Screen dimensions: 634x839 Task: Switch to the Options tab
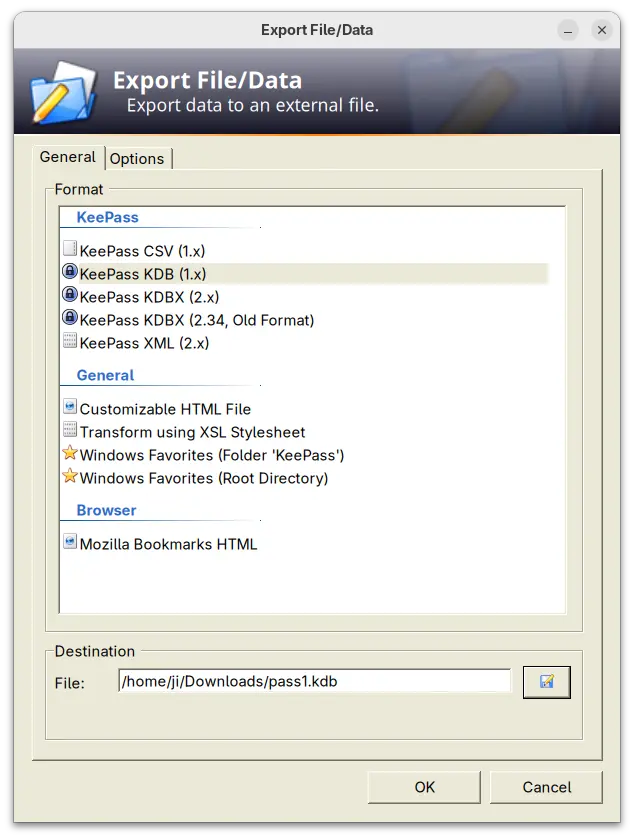point(137,158)
